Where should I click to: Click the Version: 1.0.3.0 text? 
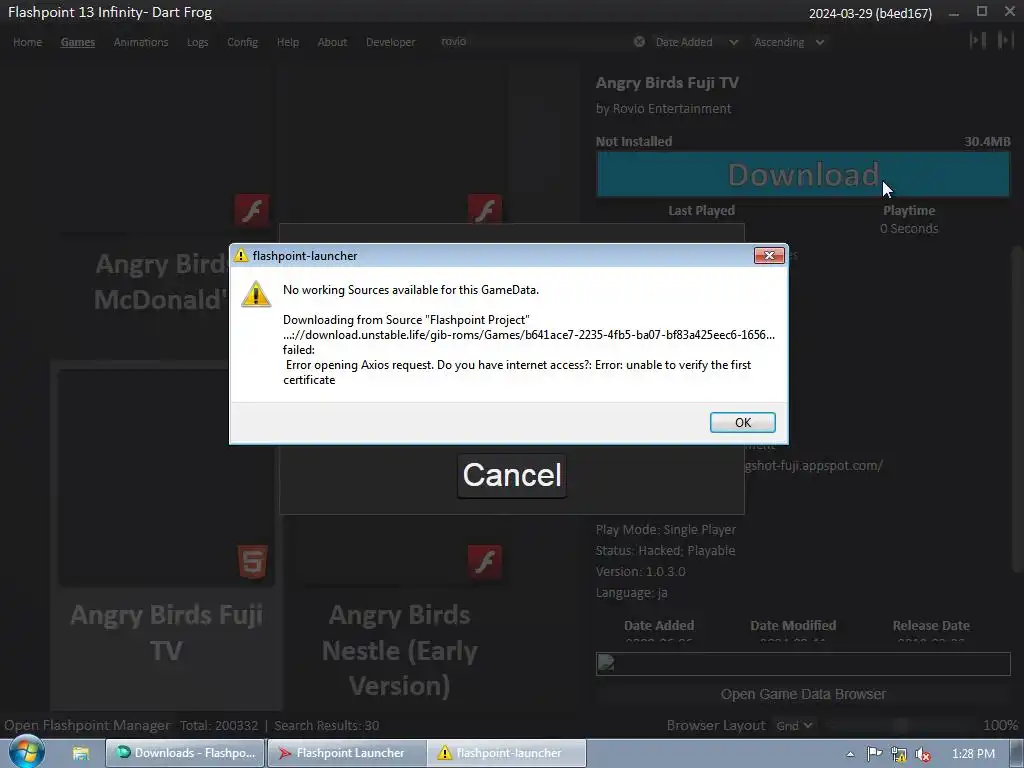click(x=640, y=571)
